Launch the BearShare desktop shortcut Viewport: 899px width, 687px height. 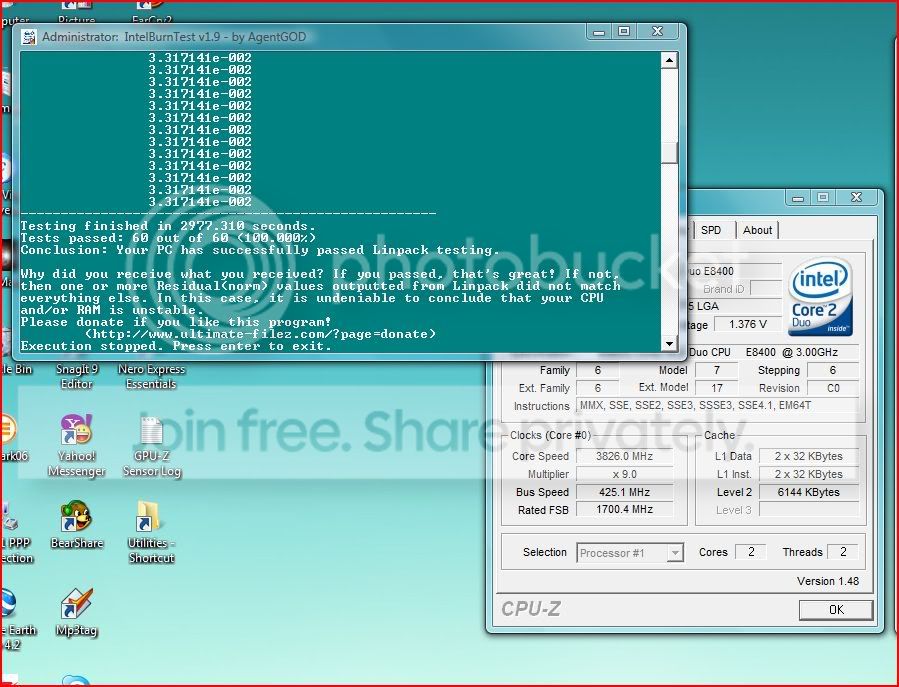[x=77, y=524]
